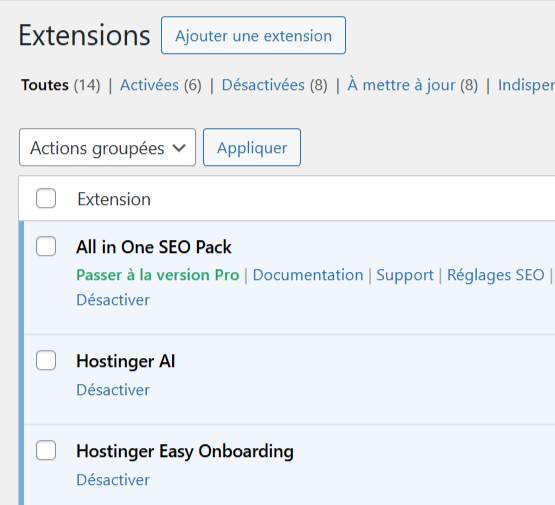
Task: Open the Actions groupées dropdown
Action: tap(108, 147)
